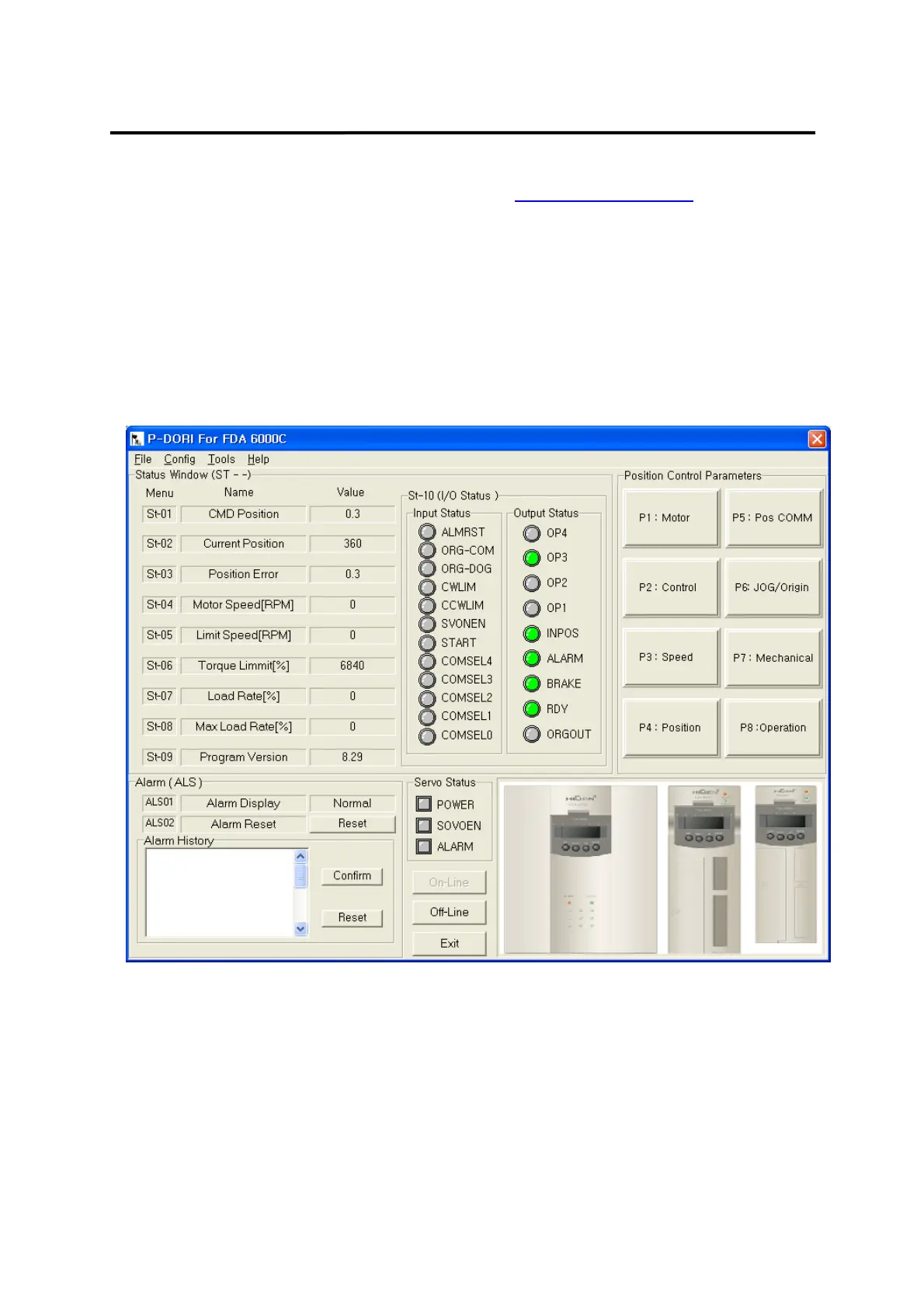Image resolution: width=924 pixels, height=1308 pixels.
Task: Open the Tools menu
Action: coord(221,459)
